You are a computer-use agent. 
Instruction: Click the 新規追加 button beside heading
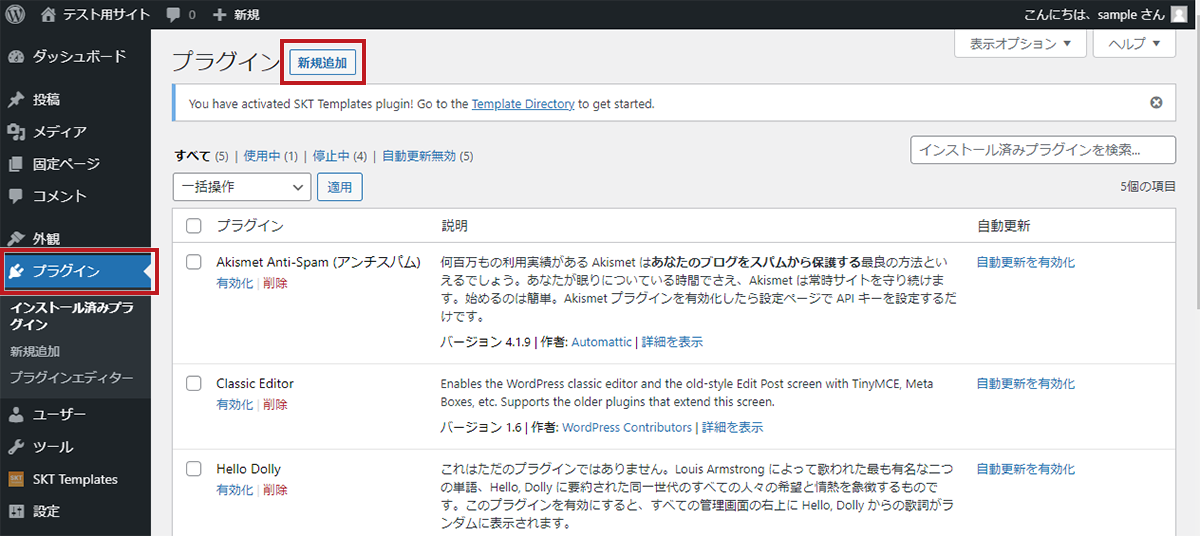pos(322,63)
